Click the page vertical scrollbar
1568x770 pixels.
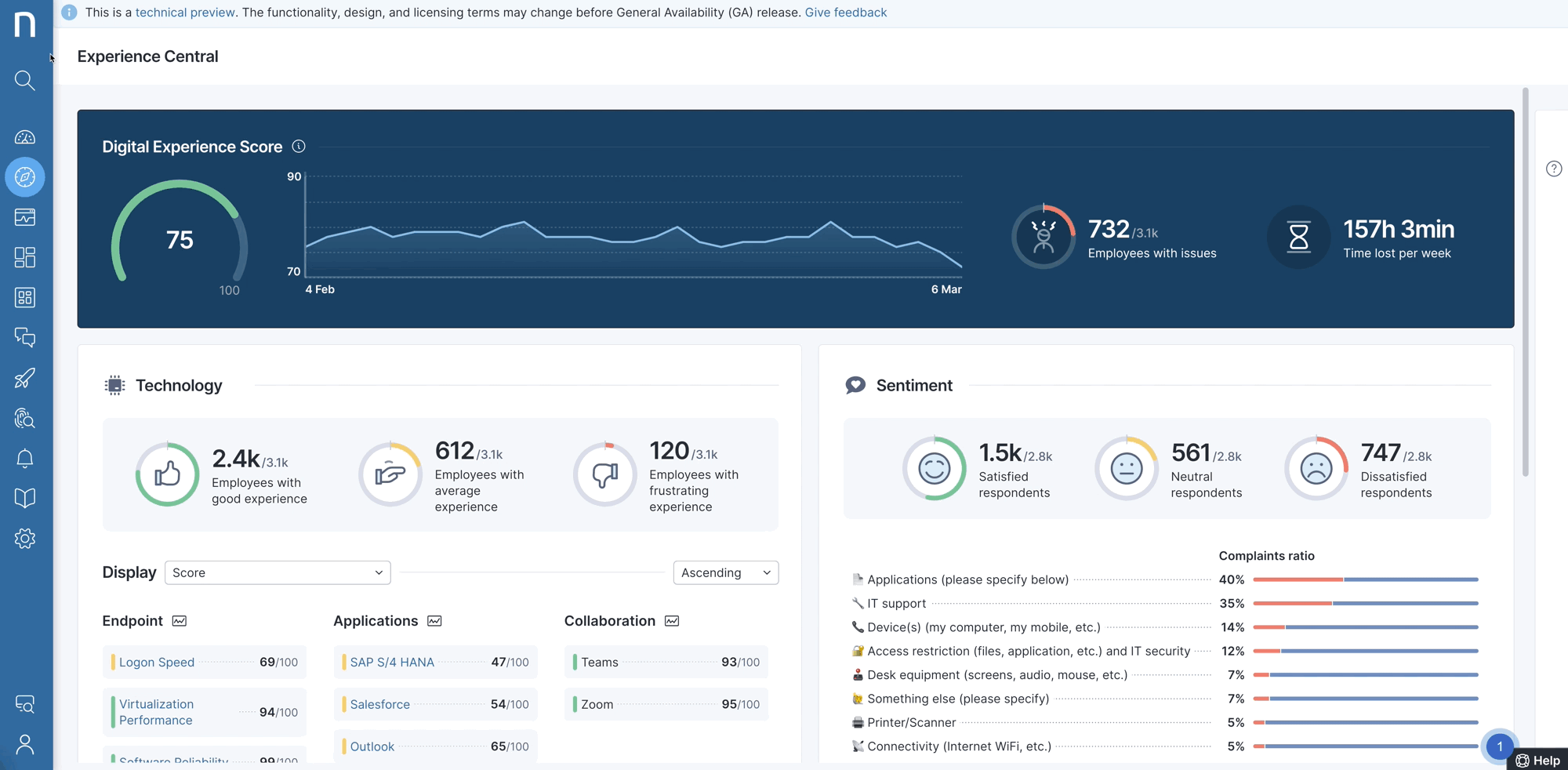coord(1525,282)
